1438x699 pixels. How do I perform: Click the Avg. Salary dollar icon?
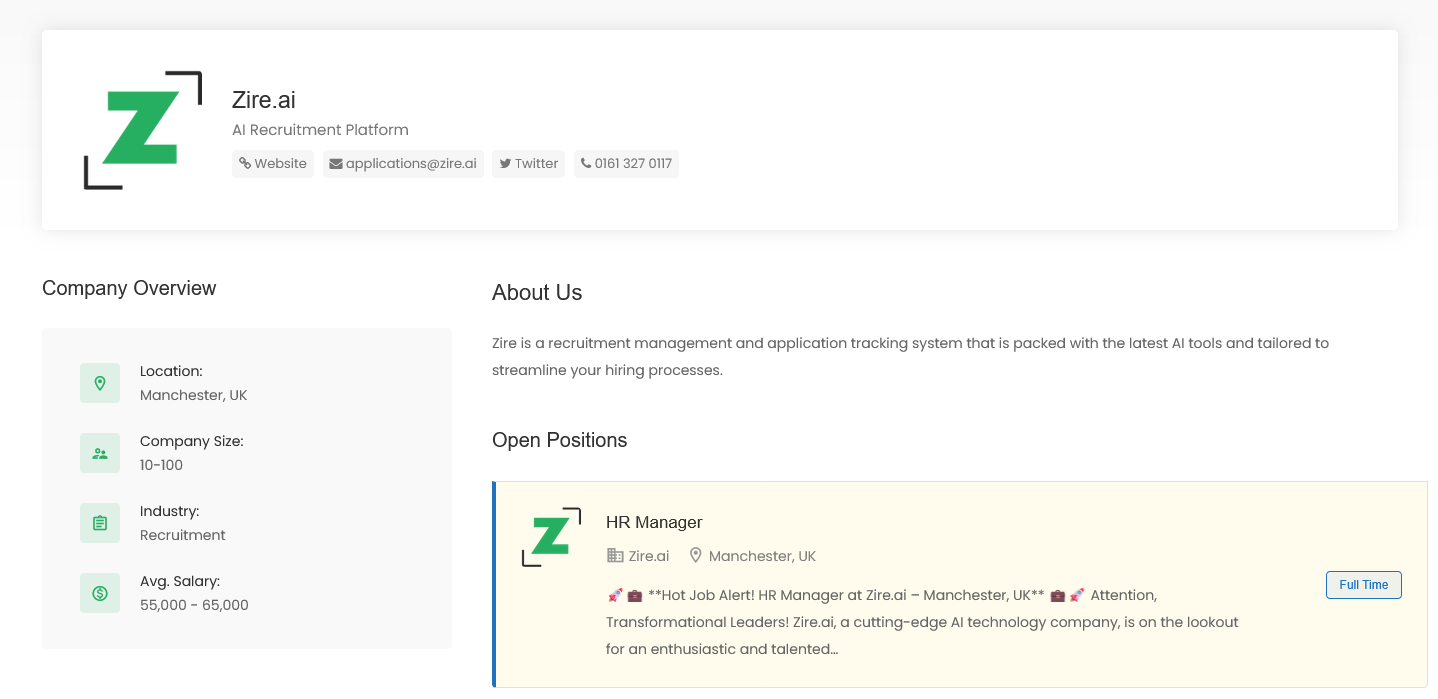click(x=100, y=593)
